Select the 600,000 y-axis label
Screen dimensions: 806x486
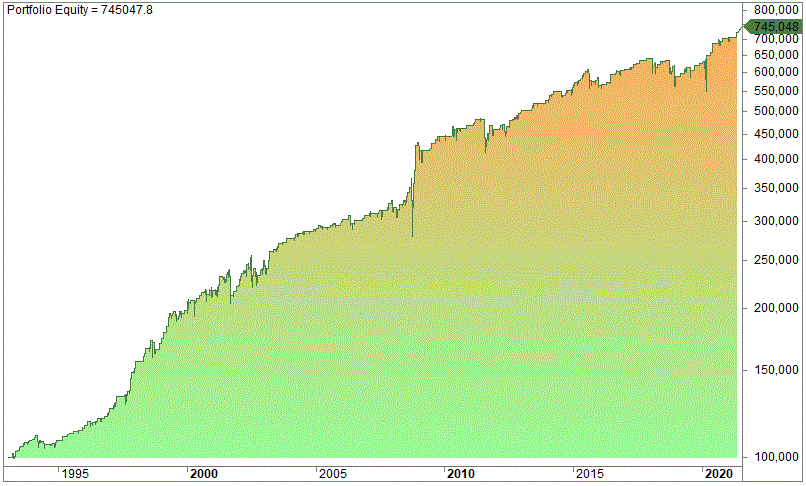[x=776, y=72]
